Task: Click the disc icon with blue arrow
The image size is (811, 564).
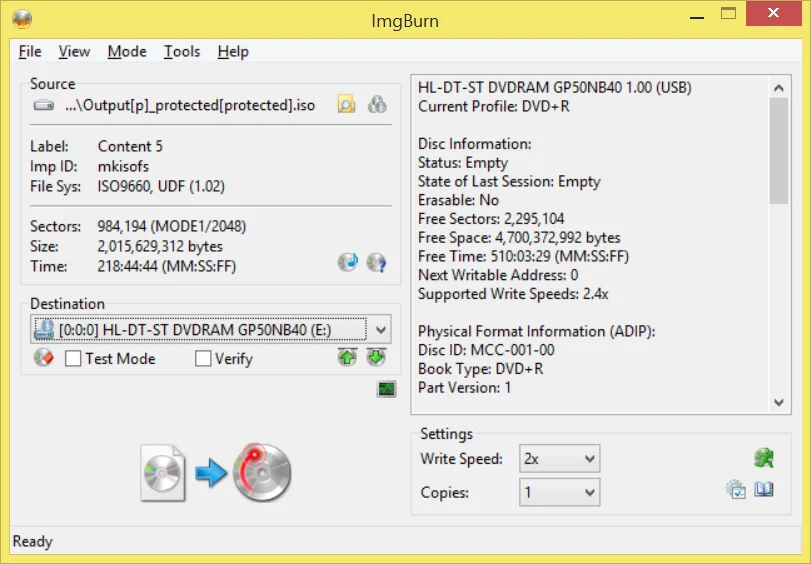Action: (348, 263)
